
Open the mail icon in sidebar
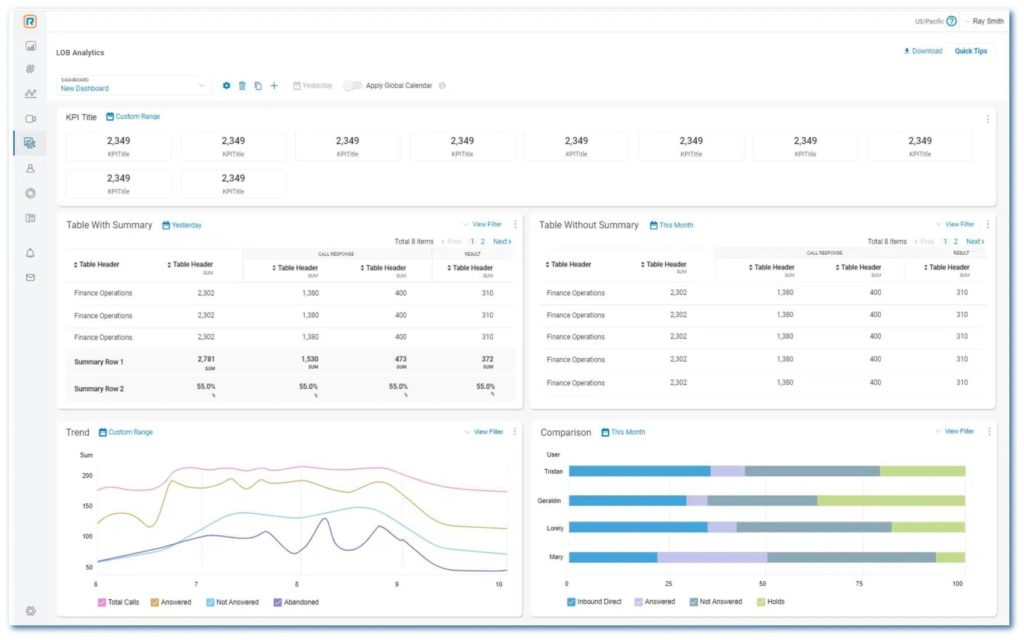tap(30, 277)
